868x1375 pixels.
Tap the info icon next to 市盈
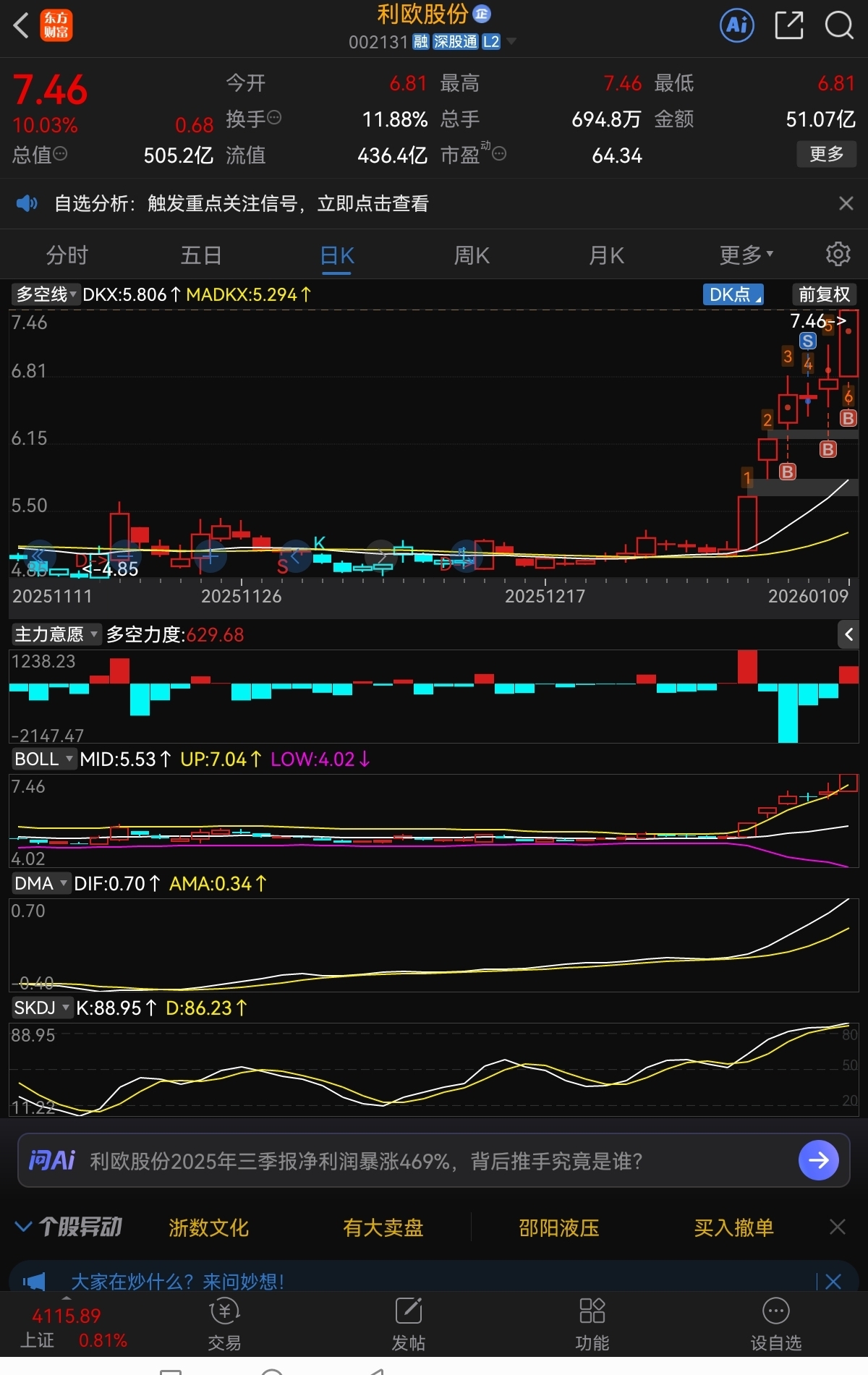[x=499, y=154]
